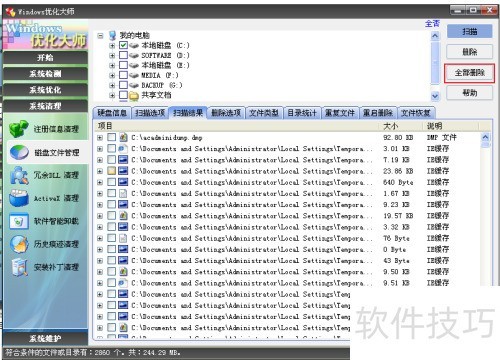Tick checkbox of the 9.23 KB result row
This screenshot has width=500, height=360.
[x=112, y=204]
